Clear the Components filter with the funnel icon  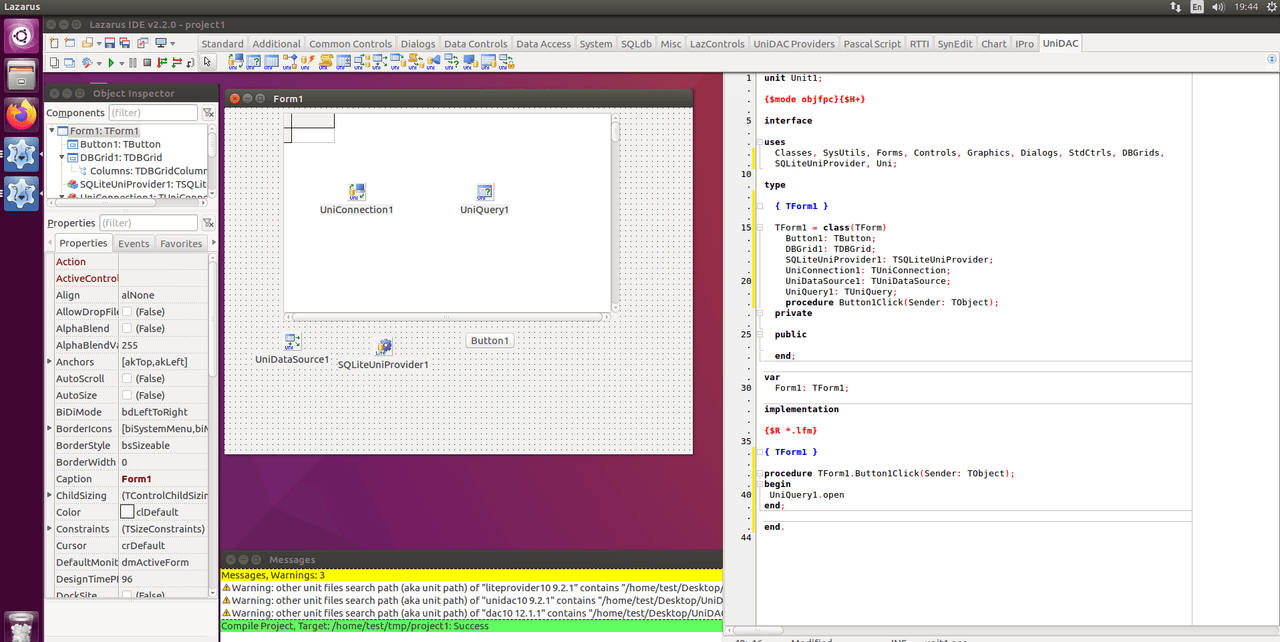tap(208, 113)
